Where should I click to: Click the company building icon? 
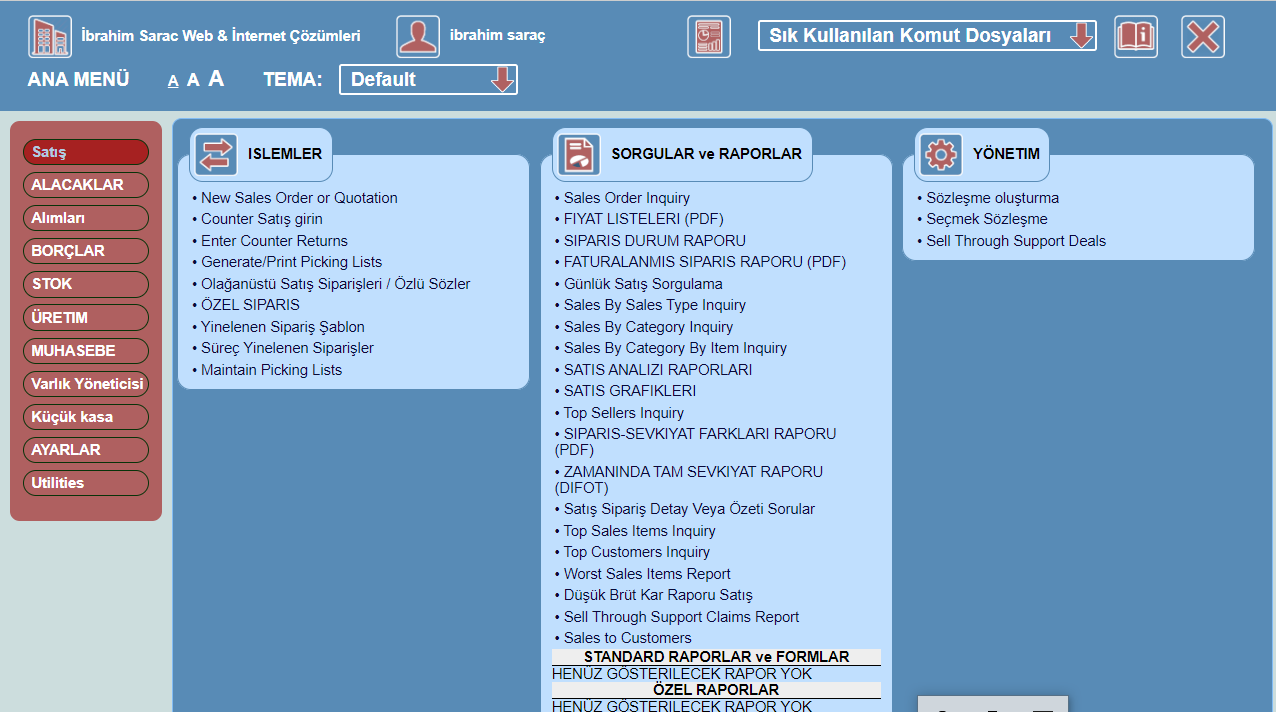(50, 36)
